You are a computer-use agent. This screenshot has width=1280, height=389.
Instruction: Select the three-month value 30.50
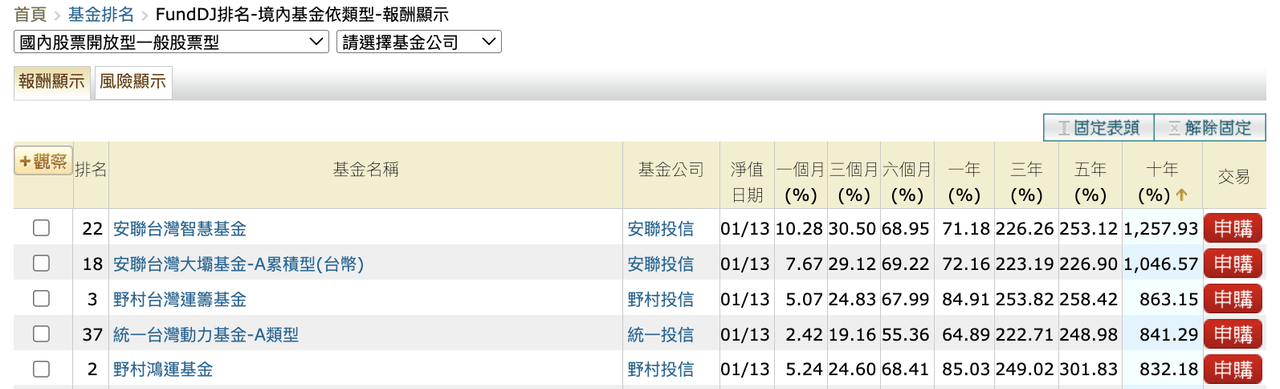854,229
